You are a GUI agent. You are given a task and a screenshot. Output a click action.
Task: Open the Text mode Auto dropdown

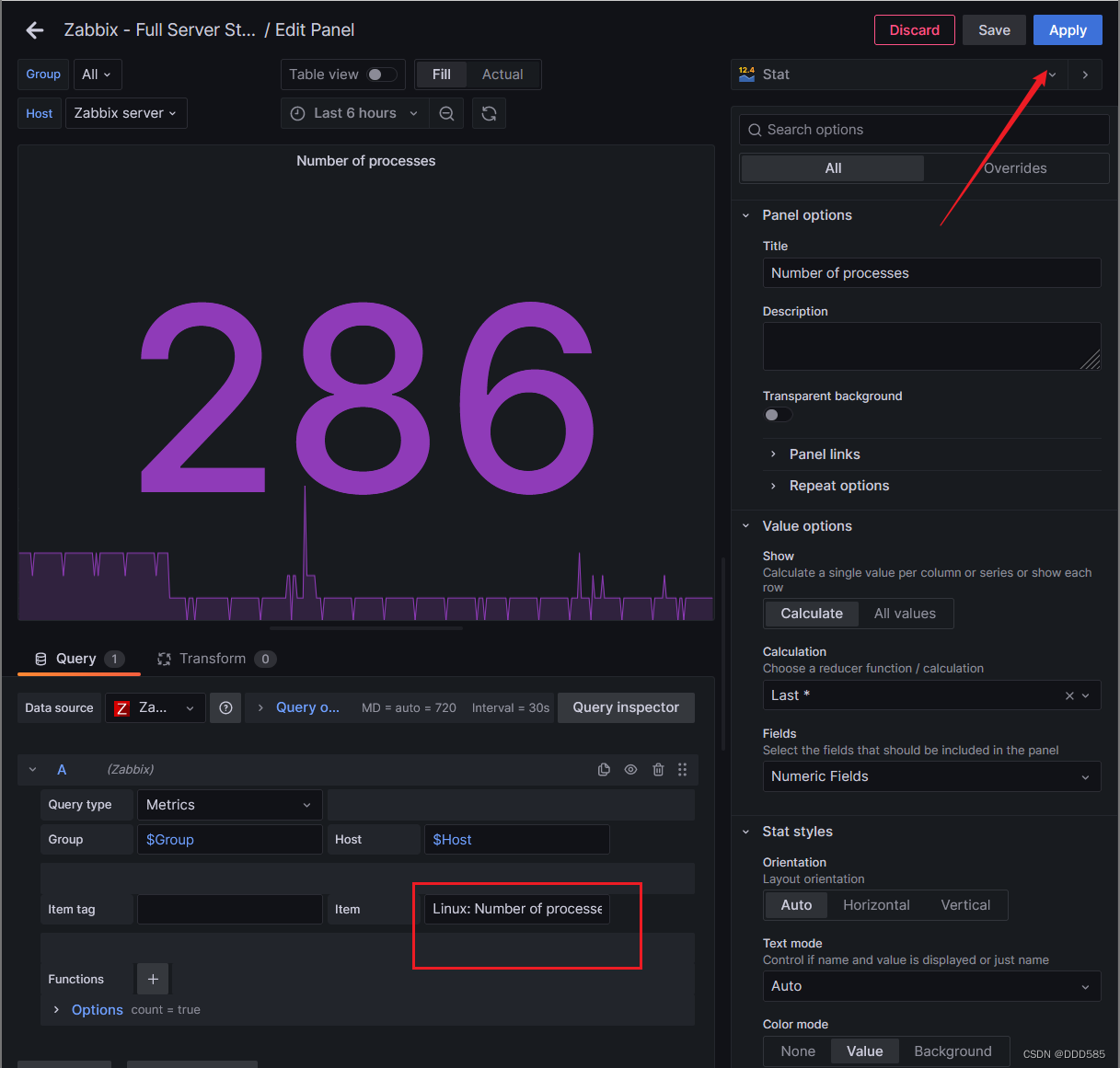(x=931, y=986)
